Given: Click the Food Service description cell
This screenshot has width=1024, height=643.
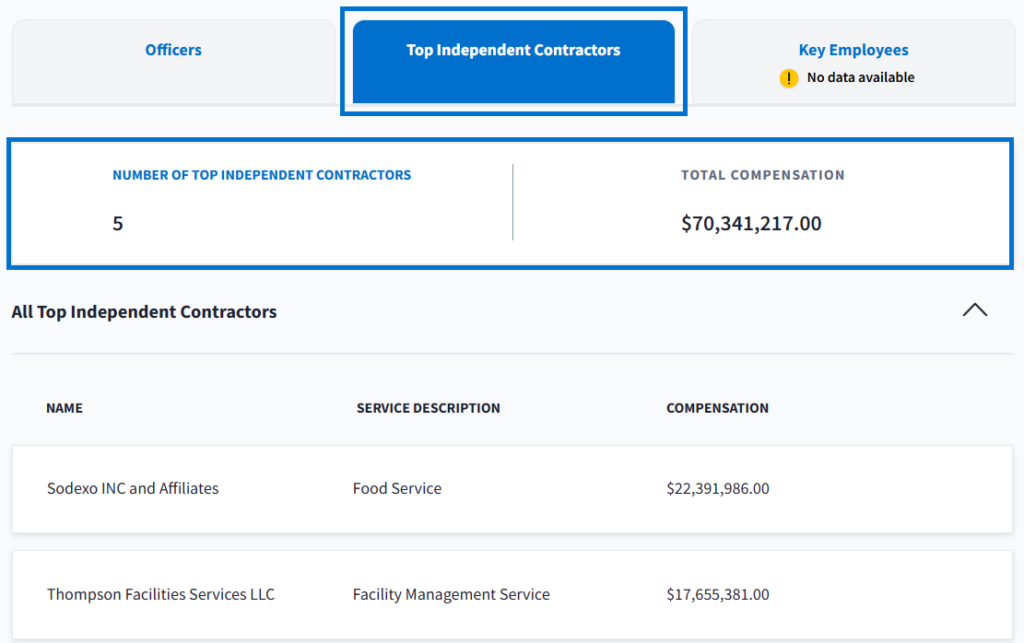Looking at the screenshot, I should pos(397,489).
